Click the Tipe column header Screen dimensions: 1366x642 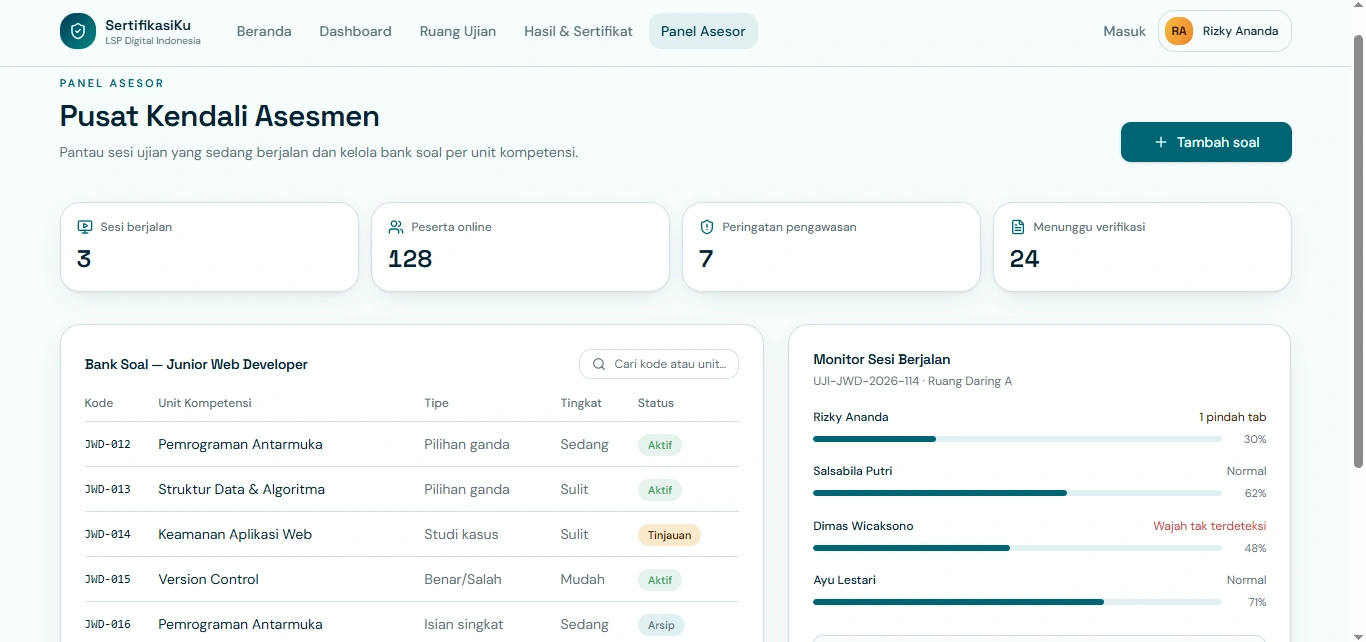click(436, 403)
